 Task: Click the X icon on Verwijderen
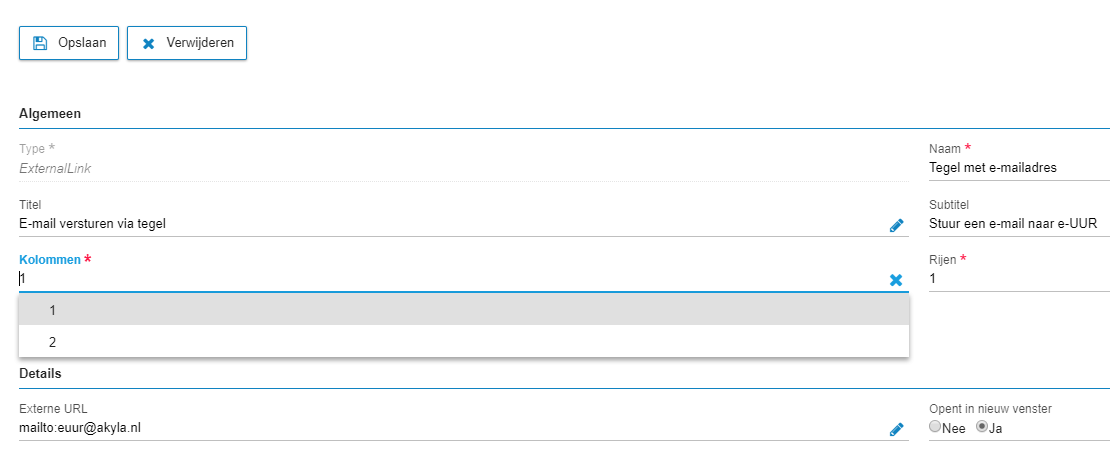click(149, 44)
